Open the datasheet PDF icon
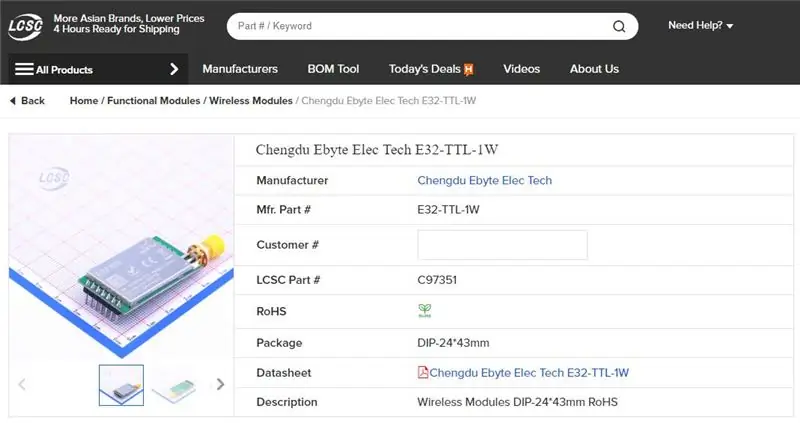This screenshot has height=423, width=800. pyautogui.click(x=423, y=372)
